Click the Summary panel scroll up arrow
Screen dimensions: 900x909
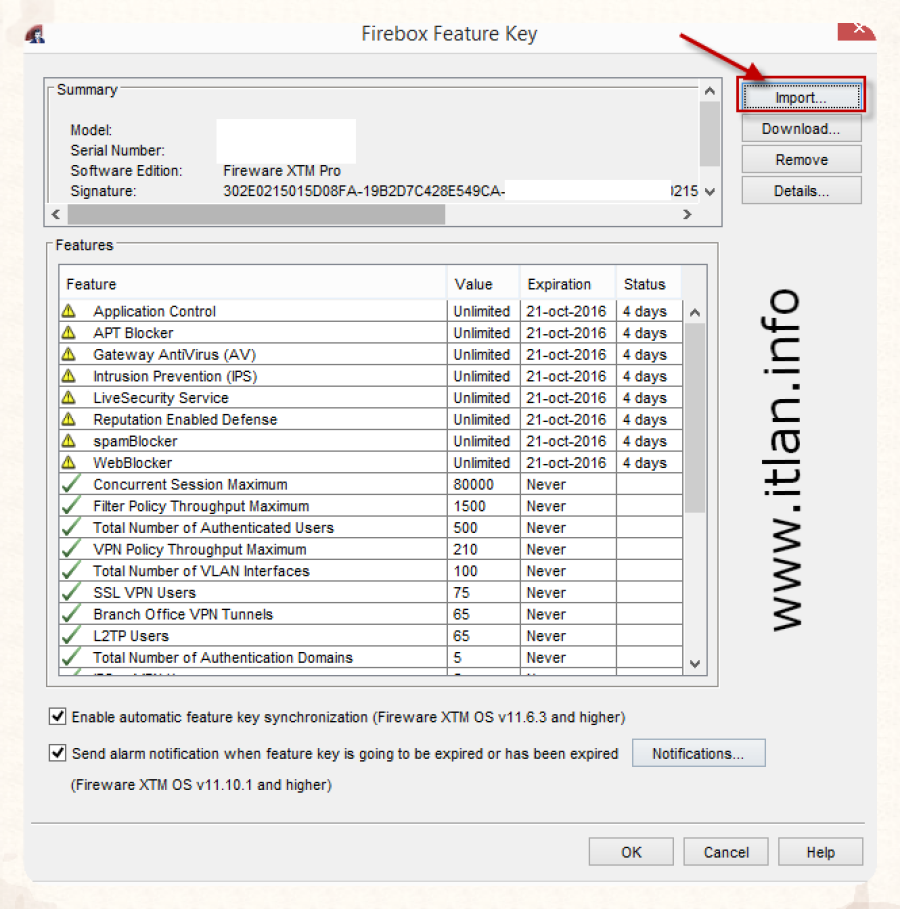pyautogui.click(x=709, y=90)
